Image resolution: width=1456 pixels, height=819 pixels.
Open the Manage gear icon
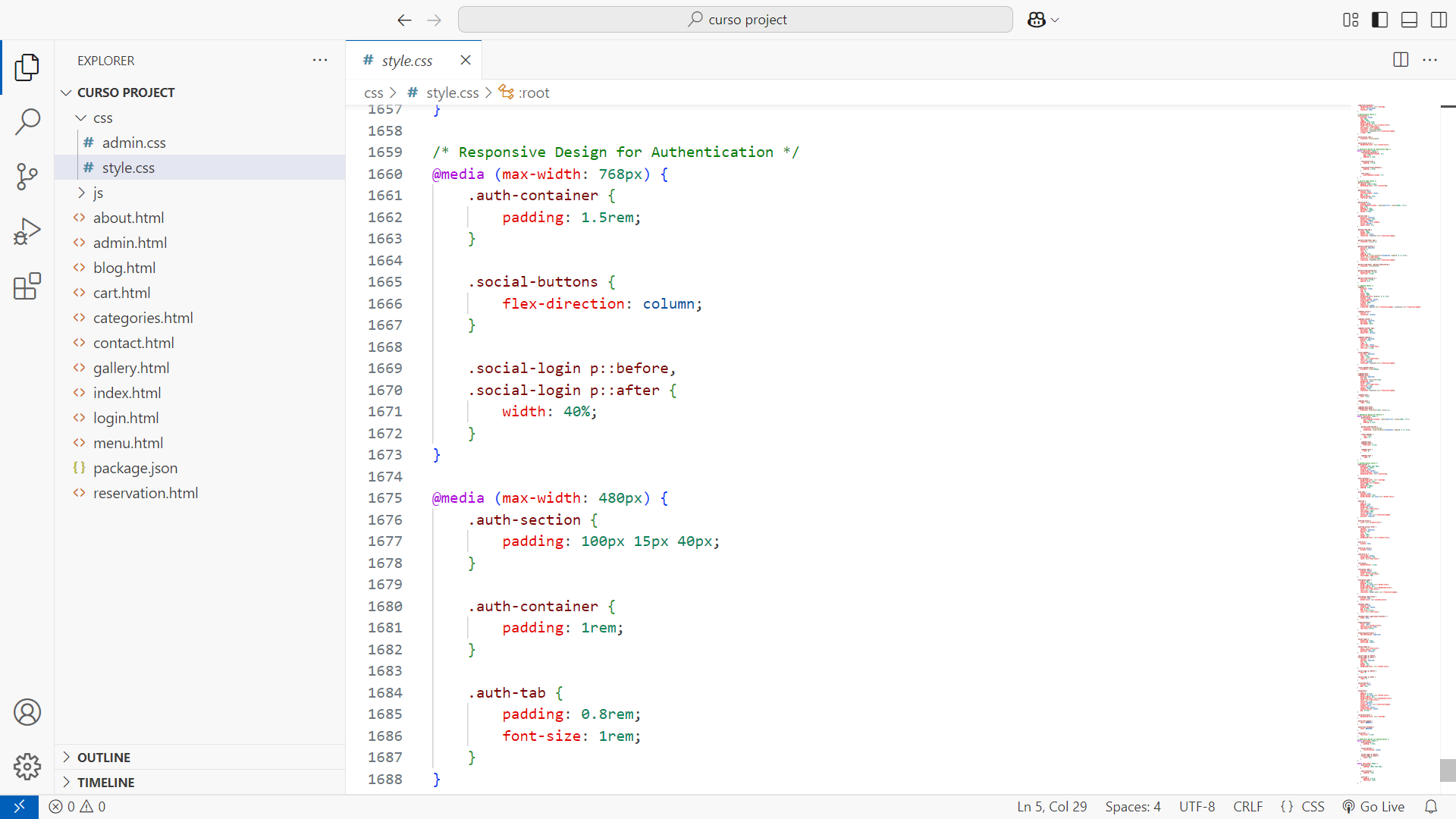point(27,767)
